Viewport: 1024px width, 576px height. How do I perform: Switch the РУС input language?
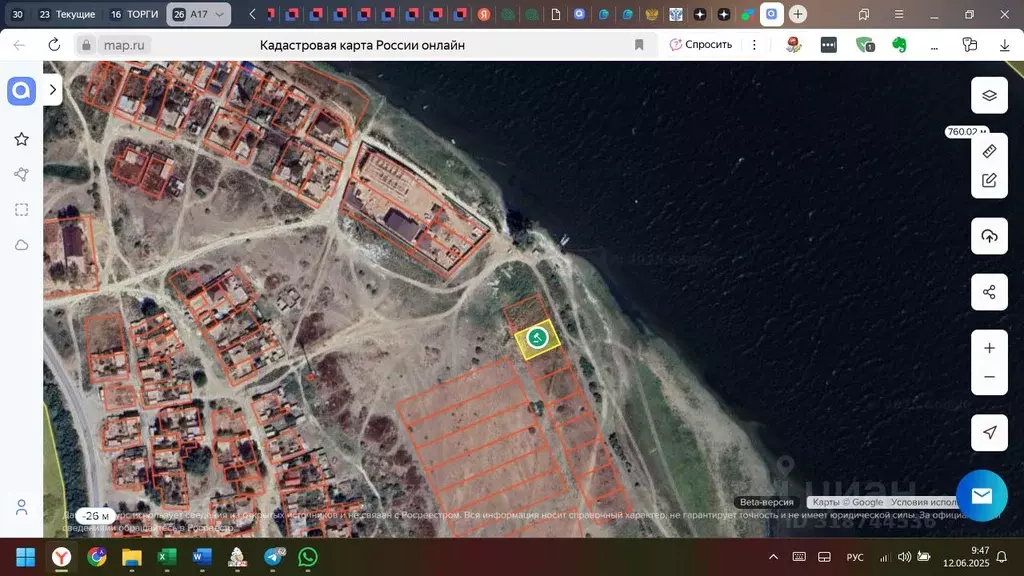854,557
